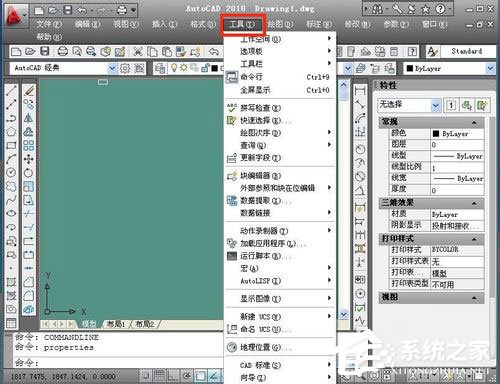The width and height of the screenshot is (500, 384).
Task: Toggle the grid display button in status bar
Action: 159,376
